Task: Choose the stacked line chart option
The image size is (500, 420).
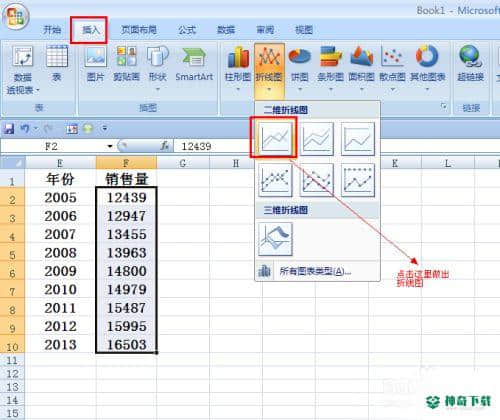Action: click(x=317, y=139)
